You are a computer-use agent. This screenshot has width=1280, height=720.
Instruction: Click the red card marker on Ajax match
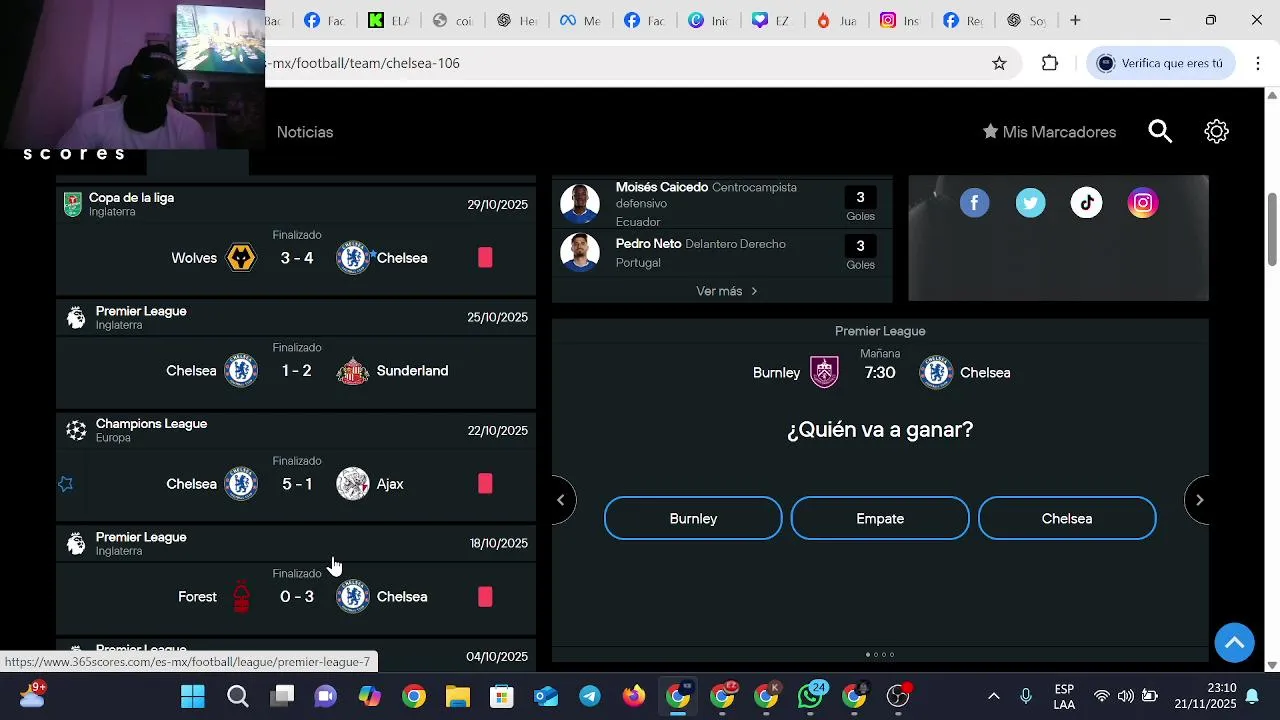pos(485,484)
